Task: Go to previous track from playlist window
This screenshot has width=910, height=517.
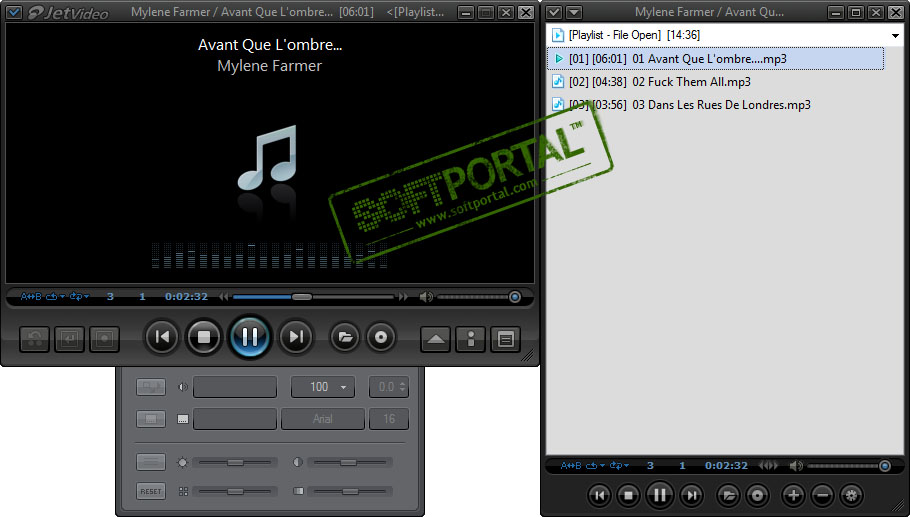Action: [x=600, y=496]
